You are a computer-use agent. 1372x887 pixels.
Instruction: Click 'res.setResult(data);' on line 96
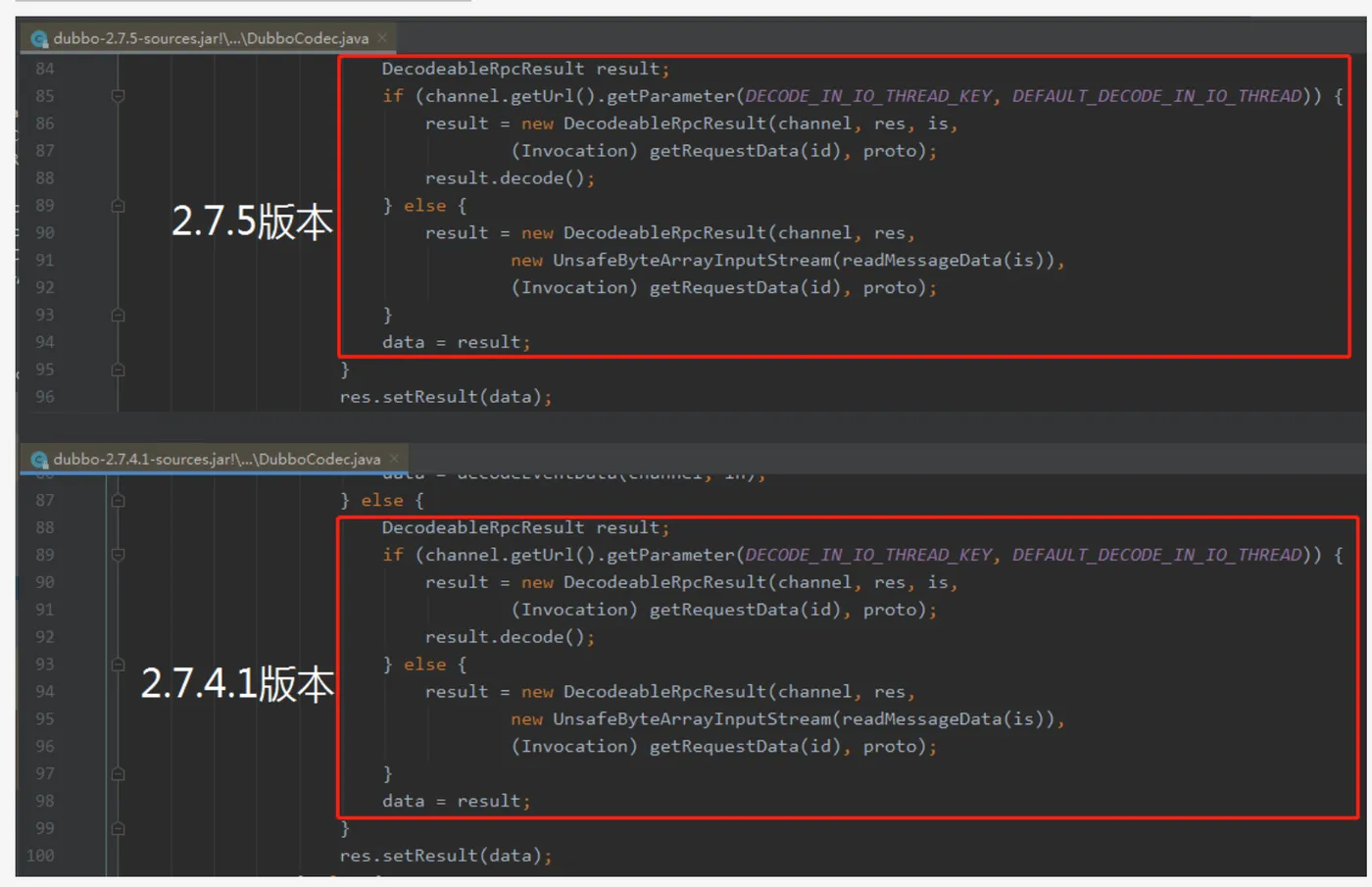pyautogui.click(x=446, y=397)
